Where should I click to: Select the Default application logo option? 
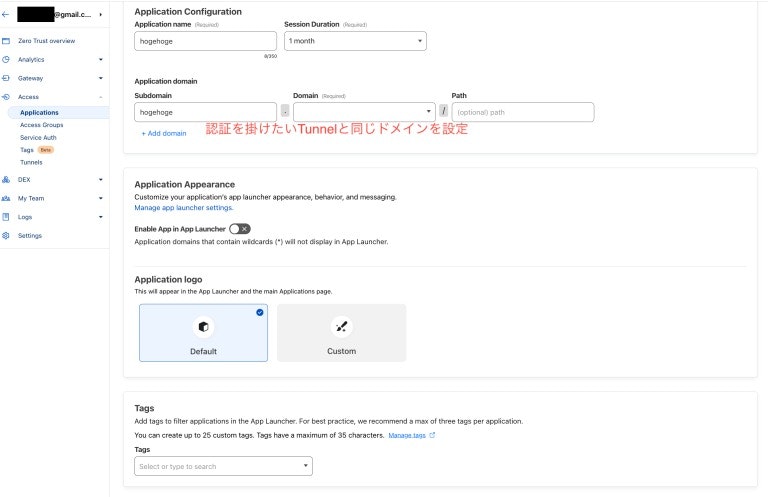(203, 333)
